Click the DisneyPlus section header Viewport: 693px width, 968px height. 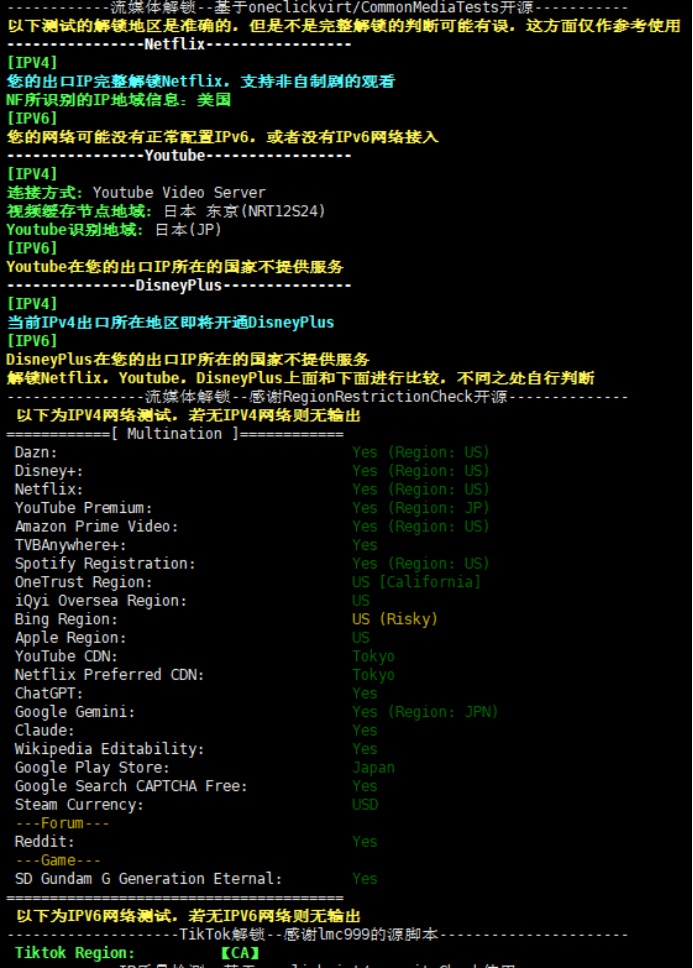point(179,285)
